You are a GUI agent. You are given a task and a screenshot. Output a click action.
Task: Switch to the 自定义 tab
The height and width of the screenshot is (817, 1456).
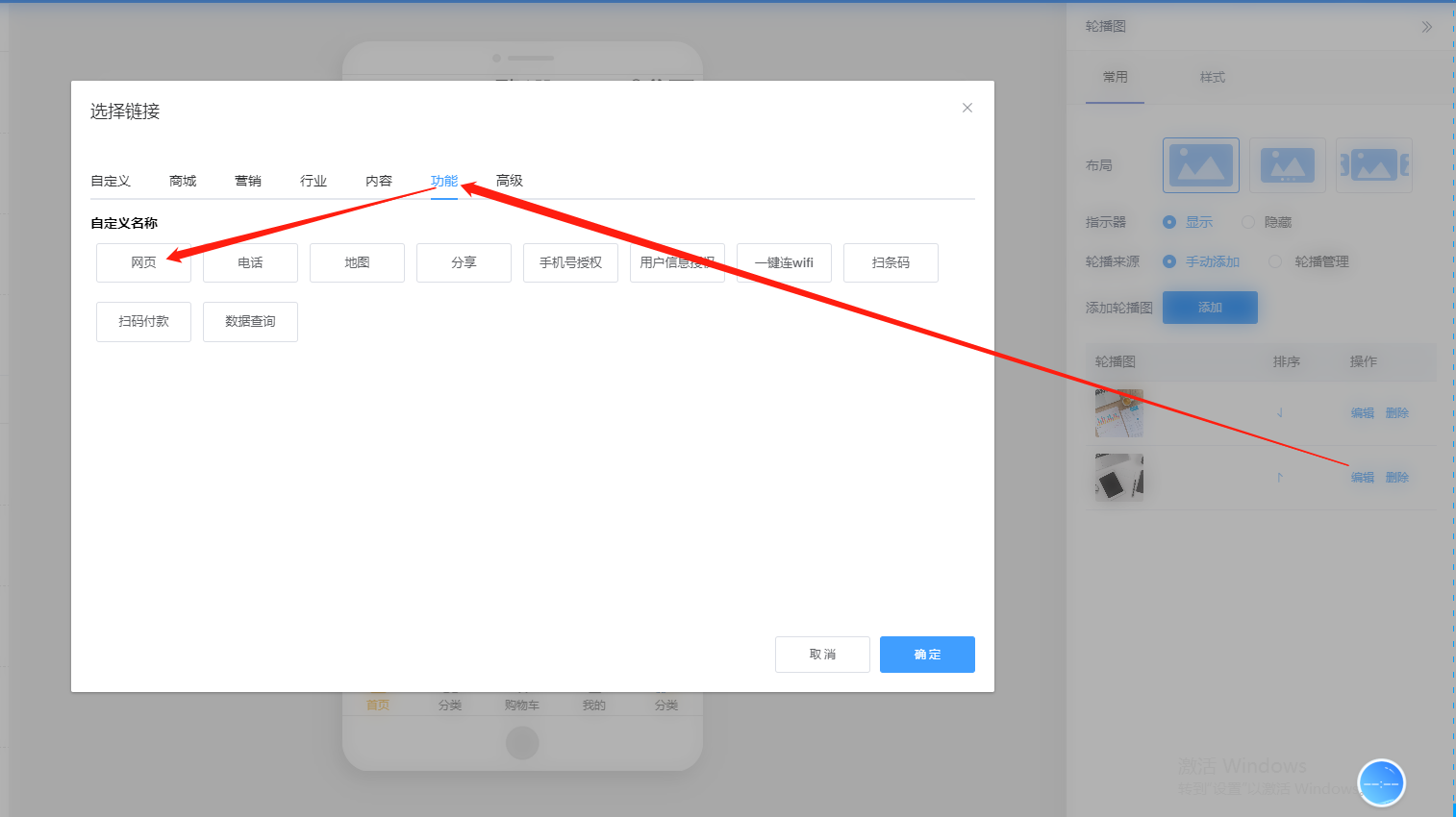[x=111, y=181]
